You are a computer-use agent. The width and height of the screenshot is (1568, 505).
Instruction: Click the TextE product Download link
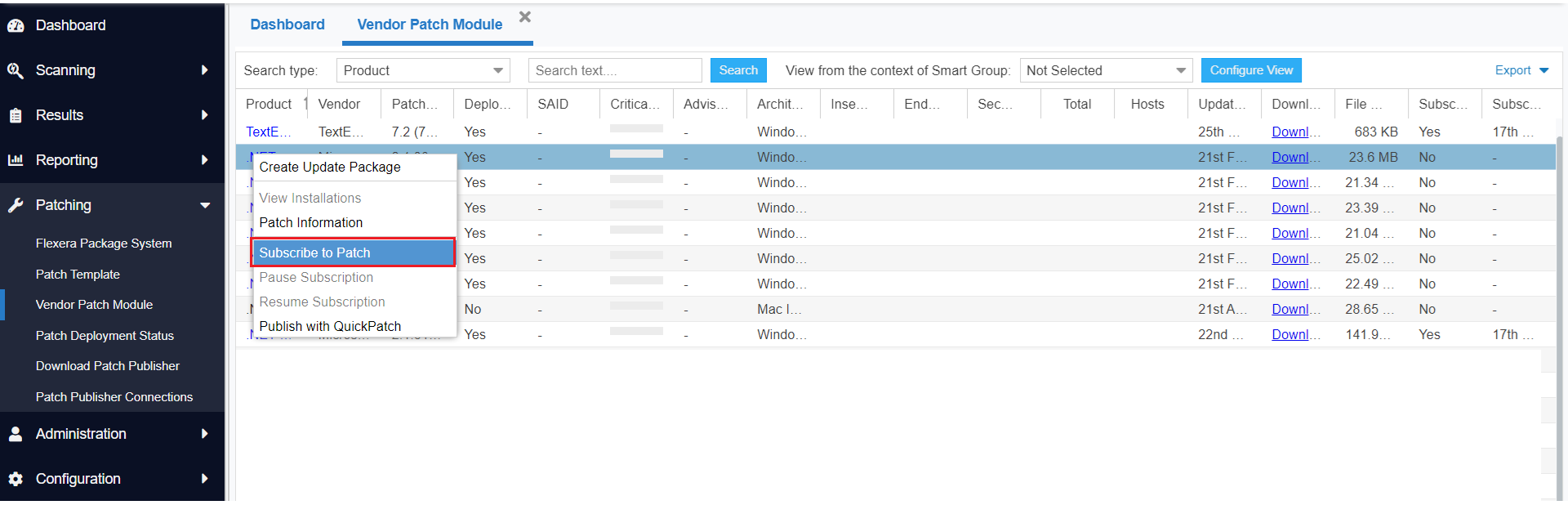pos(1290,132)
